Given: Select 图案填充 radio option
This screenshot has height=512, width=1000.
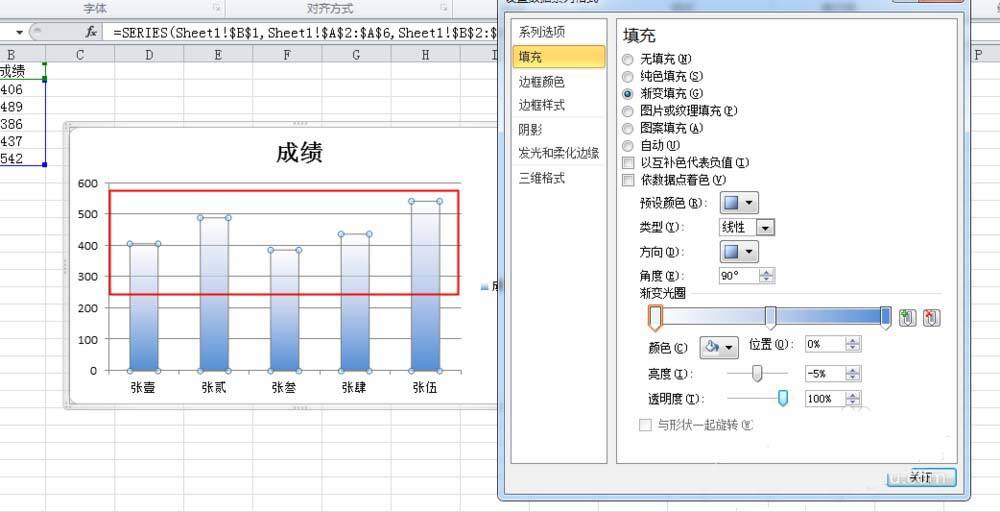Looking at the screenshot, I should point(628,128).
